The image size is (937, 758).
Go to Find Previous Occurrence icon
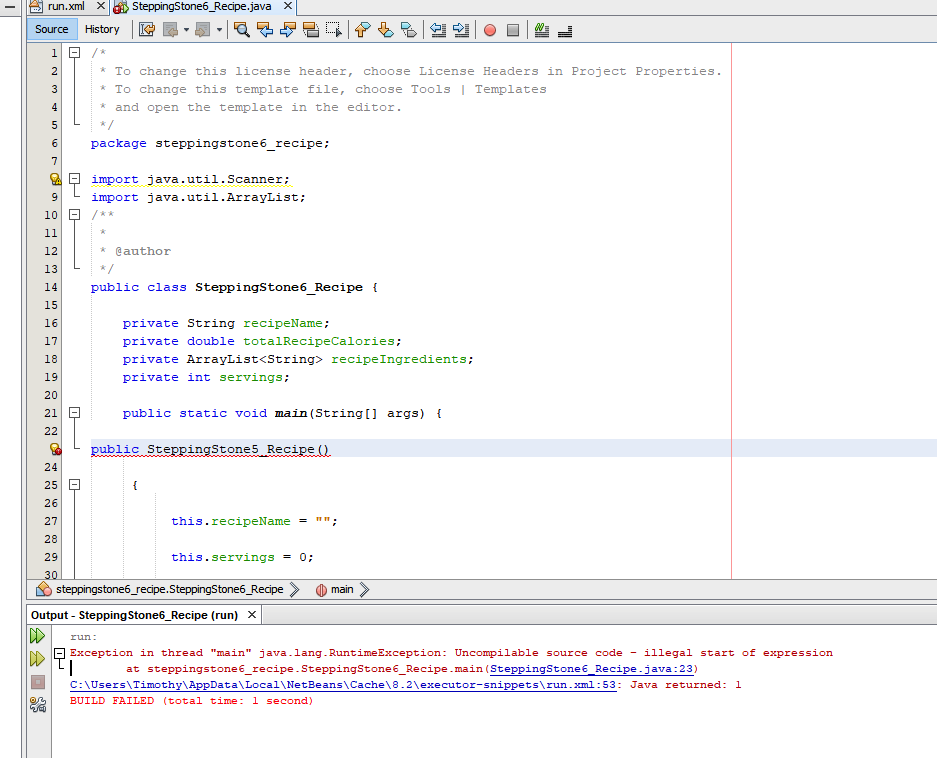coord(265,29)
